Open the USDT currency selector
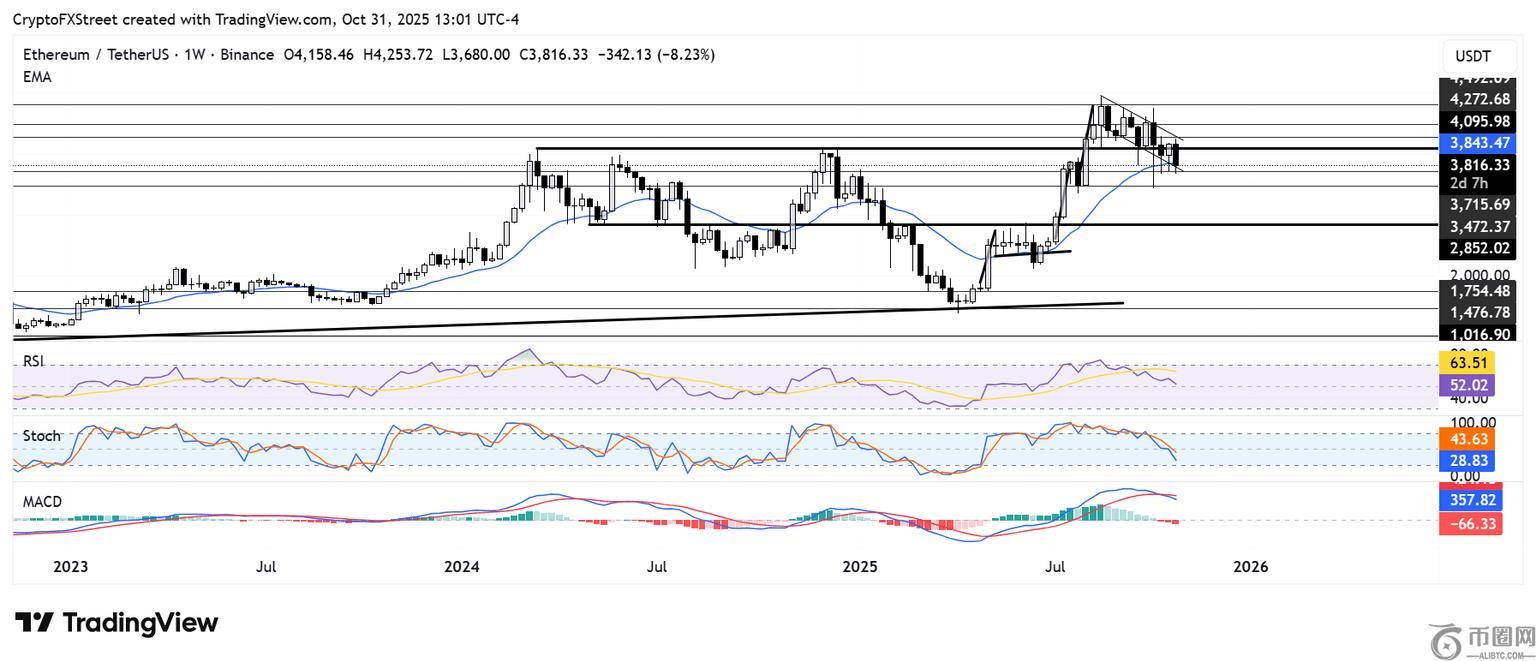This screenshot has height=661, width=1536. coord(1472,56)
